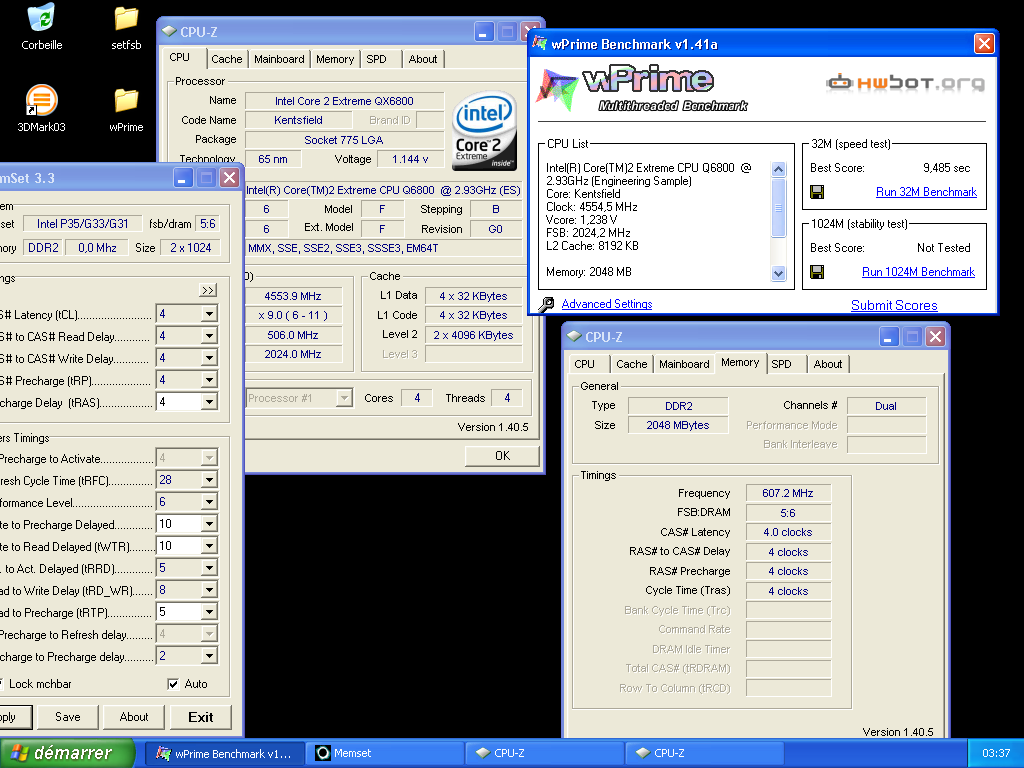Screen dimensions: 1024x768
Task: Click the Intel Core 2 Extreme logo
Action: click(x=485, y=131)
